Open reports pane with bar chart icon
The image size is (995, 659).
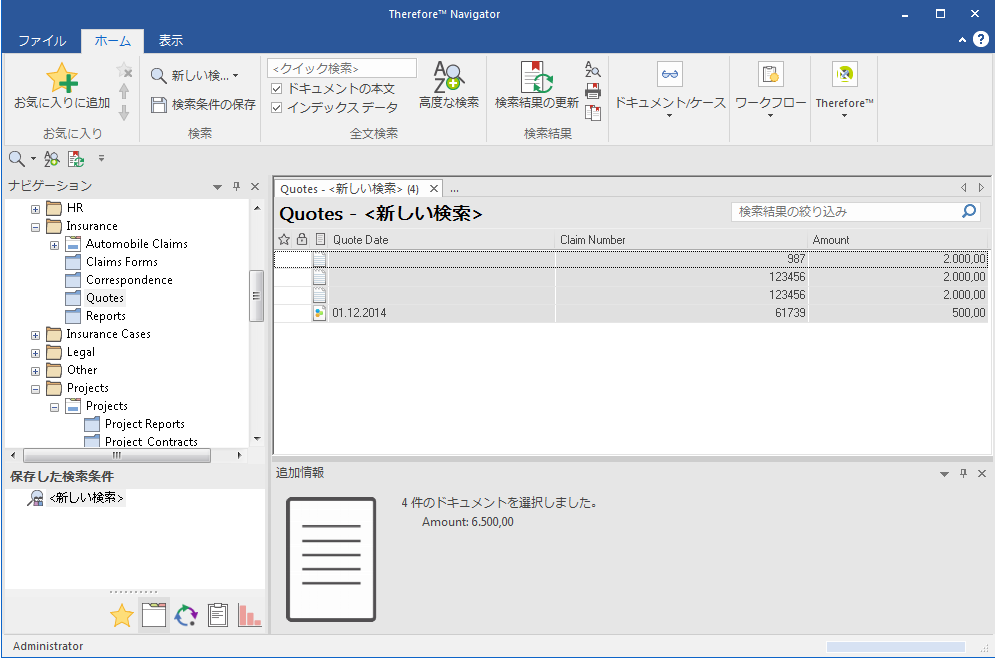(249, 615)
